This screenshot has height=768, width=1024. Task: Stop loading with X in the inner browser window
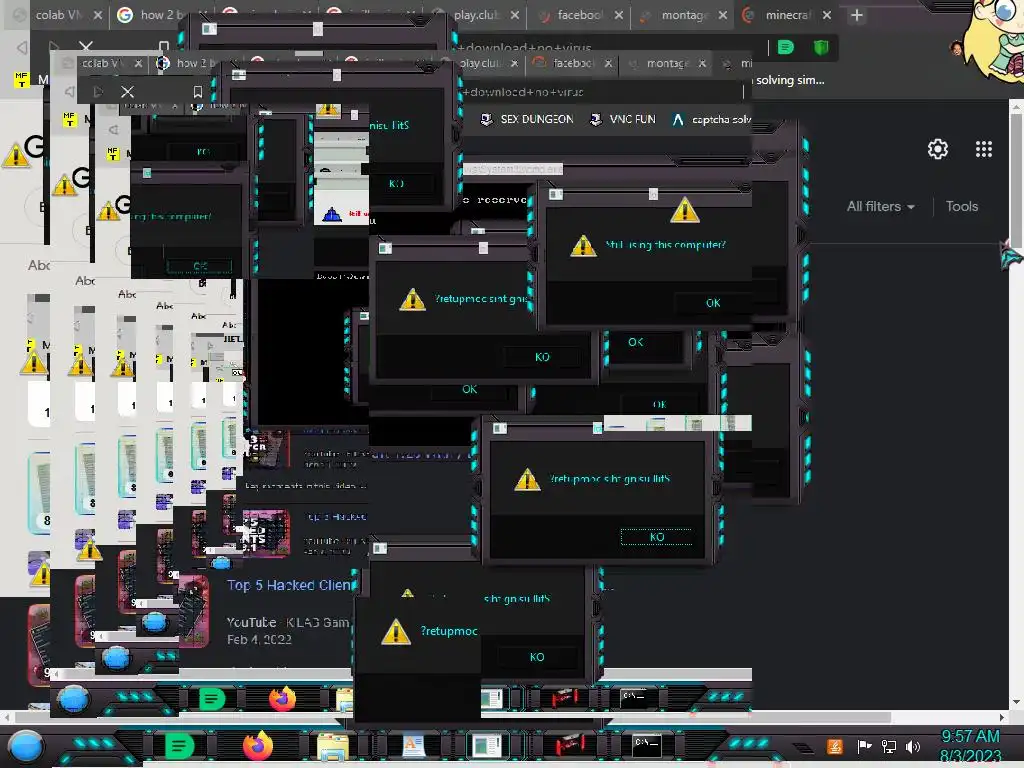(x=127, y=92)
